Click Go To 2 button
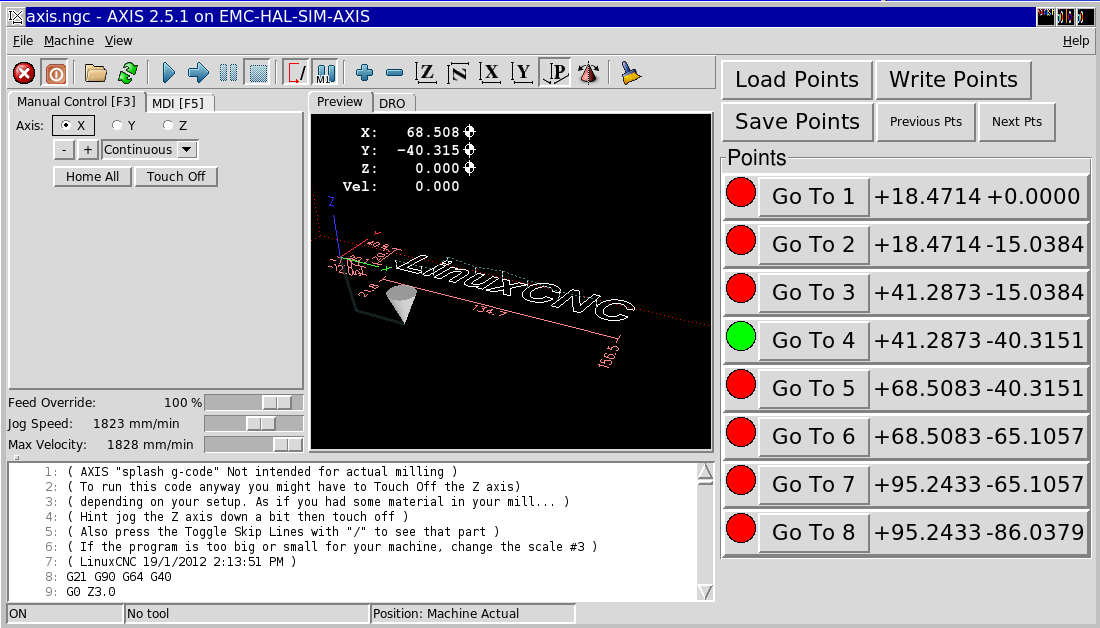Viewport: 1100px width, 628px height. (814, 244)
